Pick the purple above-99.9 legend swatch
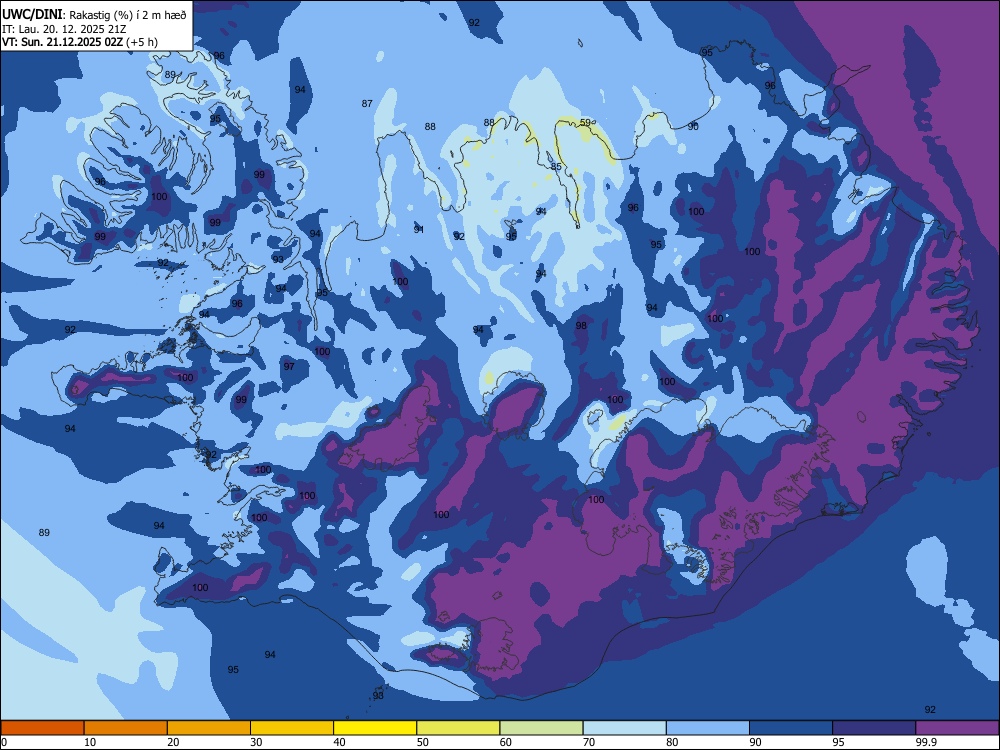1000x750 pixels. point(957,728)
